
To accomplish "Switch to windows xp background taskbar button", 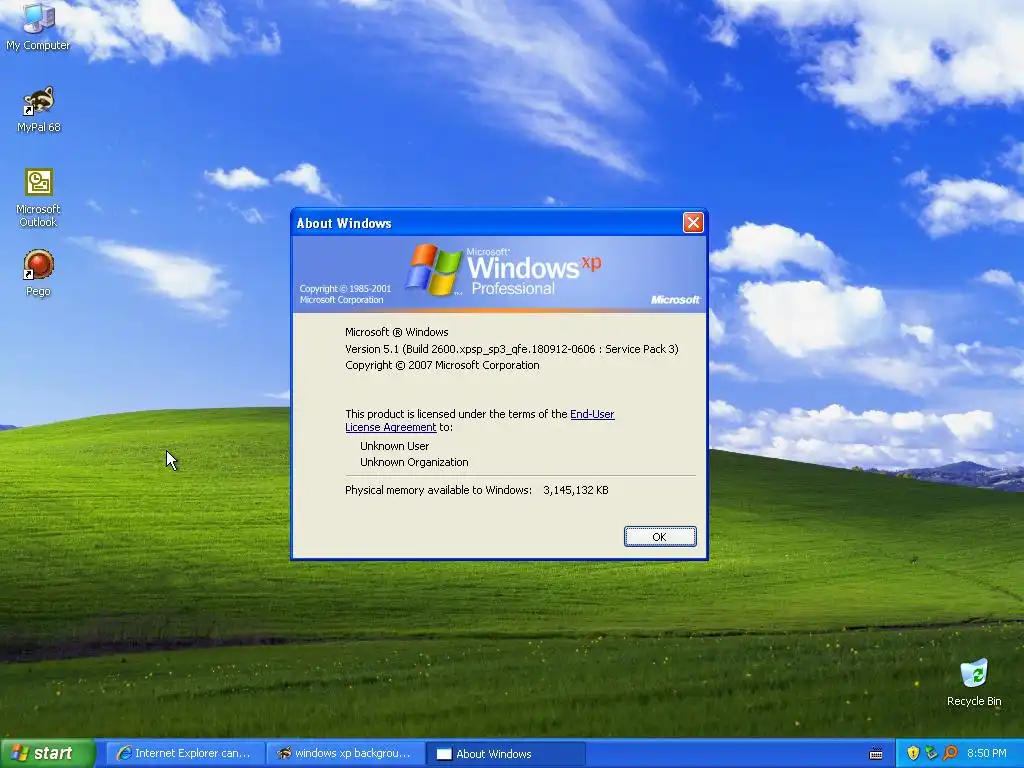I will click(345, 754).
